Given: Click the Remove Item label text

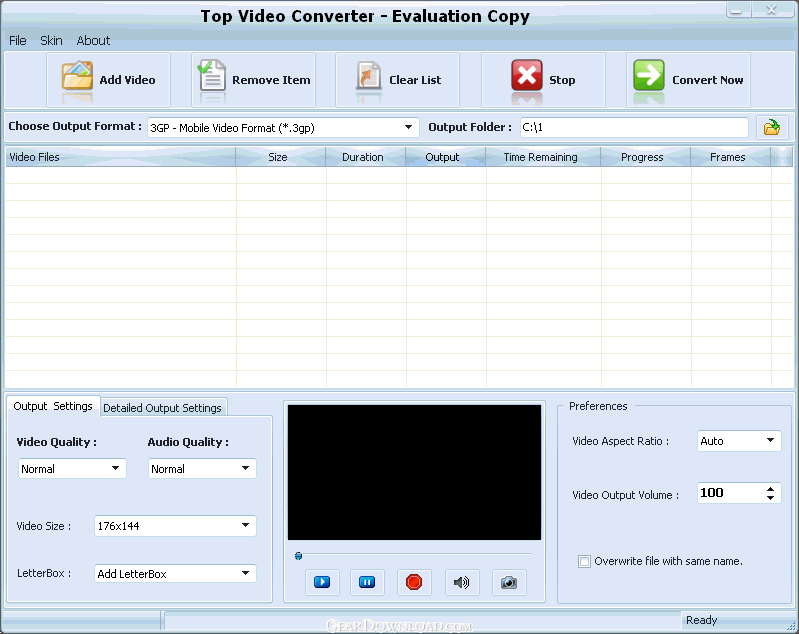Looking at the screenshot, I should click(271, 80).
